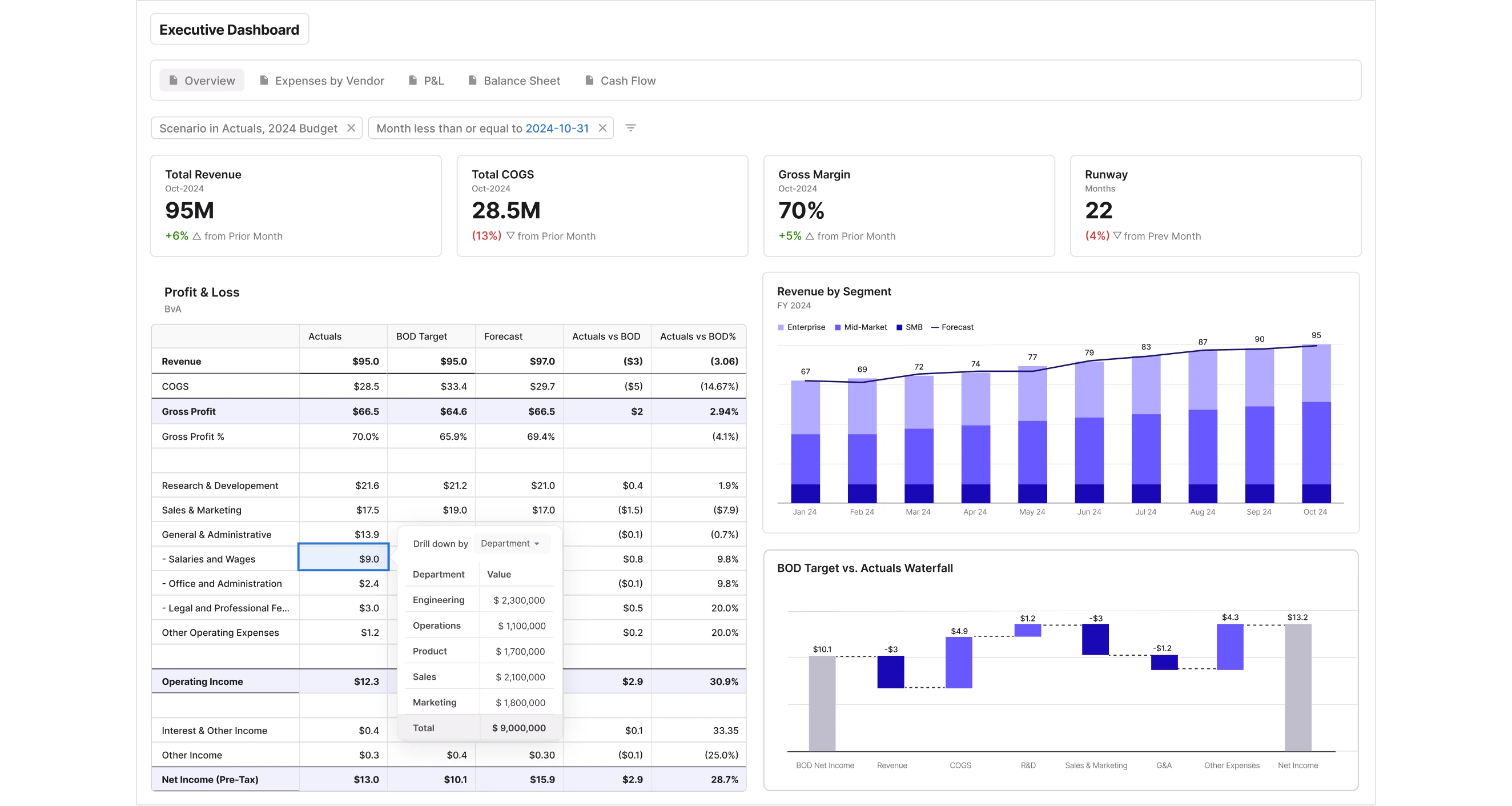Click the Total $ 9,000,000 value

coord(519,728)
